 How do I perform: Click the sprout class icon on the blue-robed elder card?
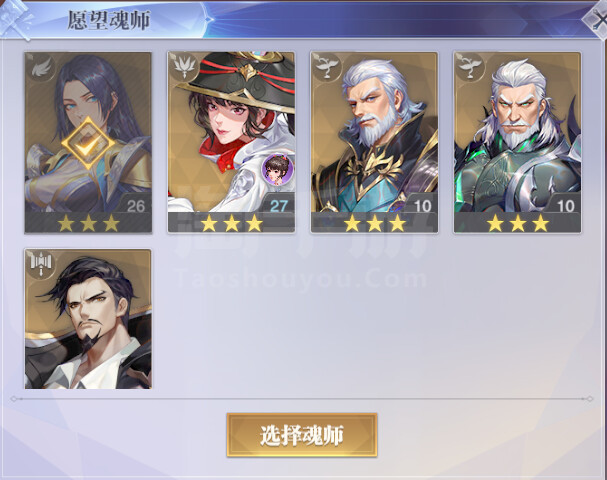328,68
